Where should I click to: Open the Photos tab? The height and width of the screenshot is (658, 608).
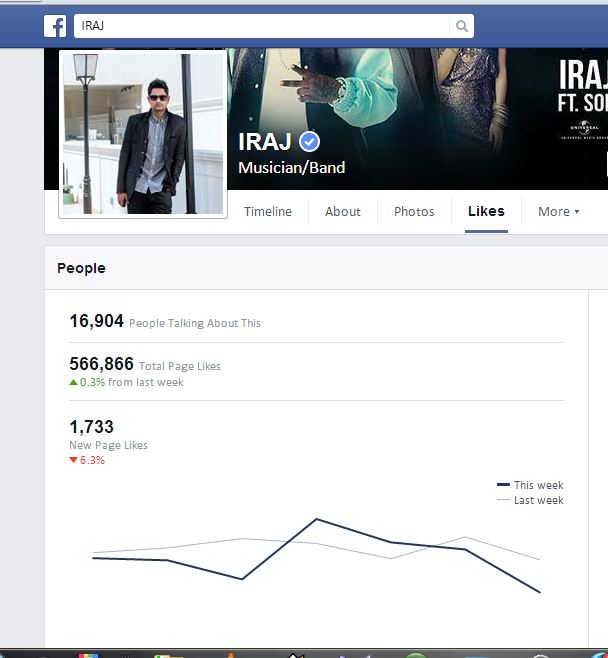[x=414, y=212]
